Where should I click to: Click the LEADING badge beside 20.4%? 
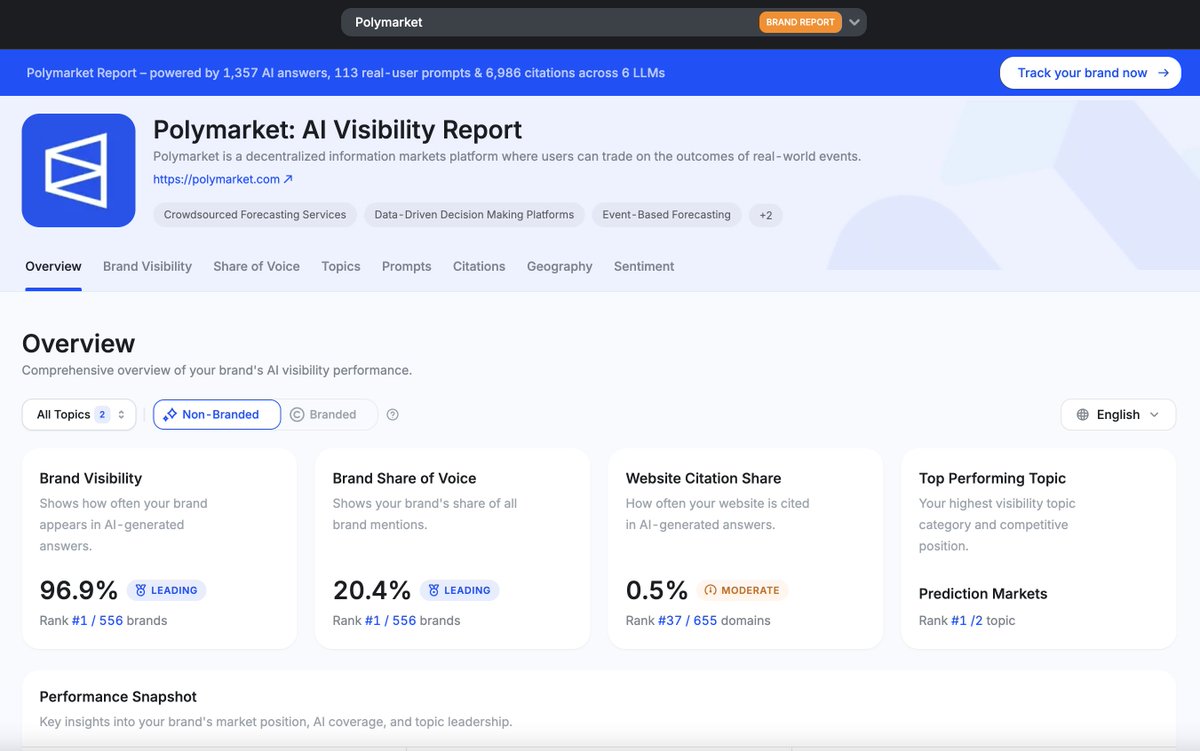459,590
